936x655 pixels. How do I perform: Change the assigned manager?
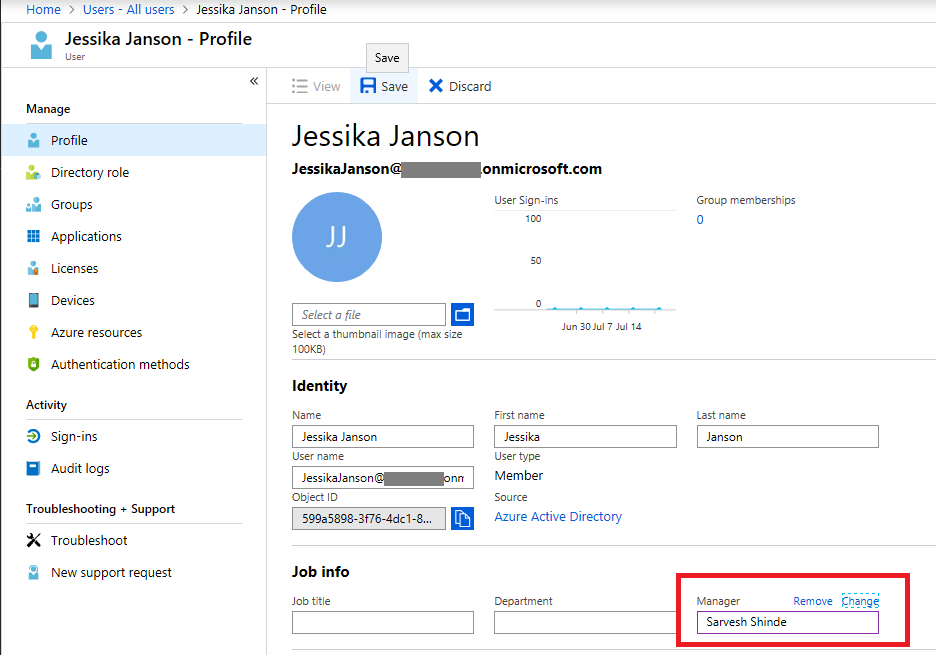[859, 600]
